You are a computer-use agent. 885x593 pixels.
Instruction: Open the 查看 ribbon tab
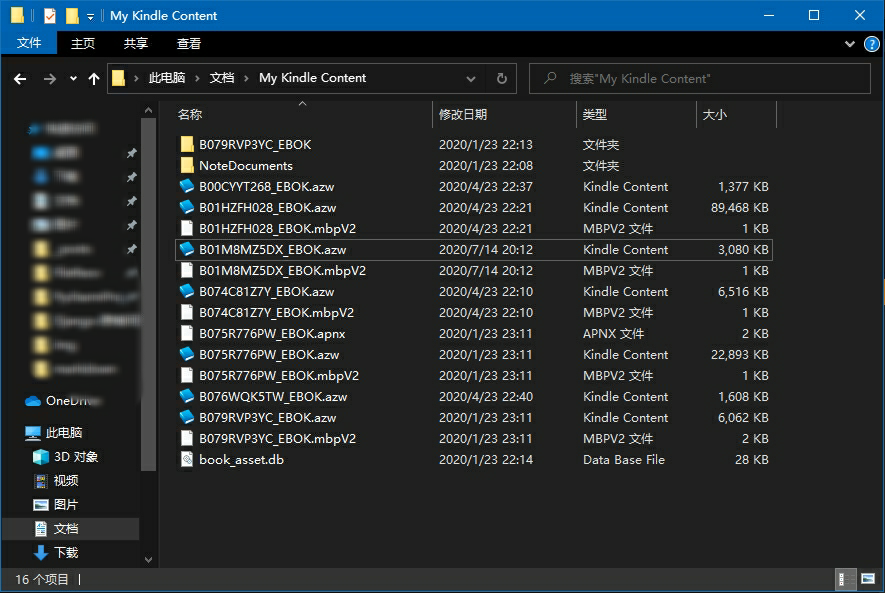189,44
